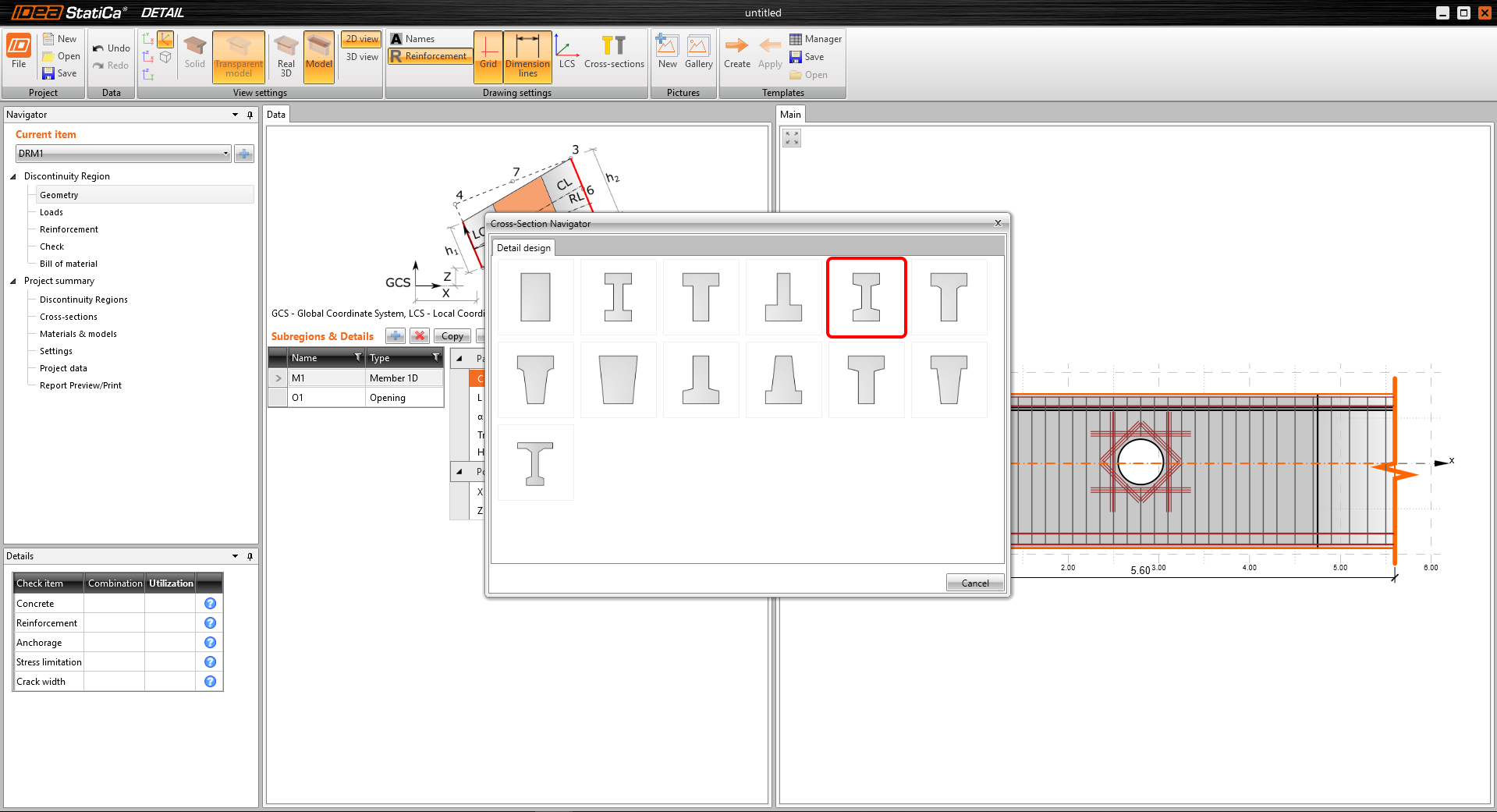Create a new template
This screenshot has width=1497, height=812.
coord(737,52)
